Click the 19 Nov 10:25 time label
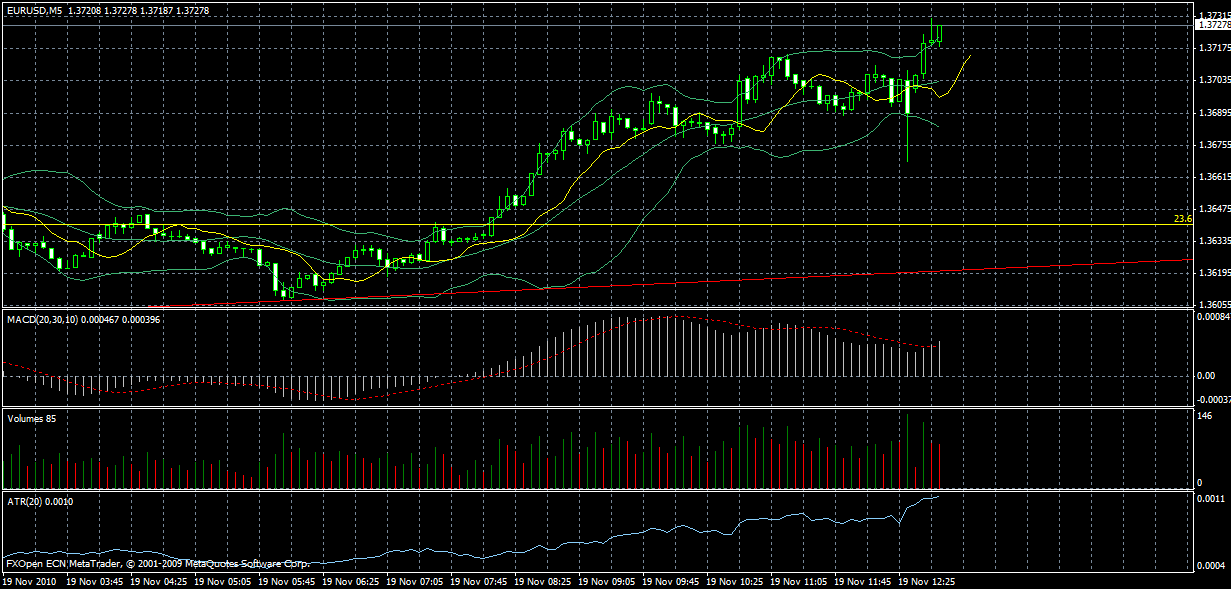The height and width of the screenshot is (589, 1231). [x=733, y=580]
